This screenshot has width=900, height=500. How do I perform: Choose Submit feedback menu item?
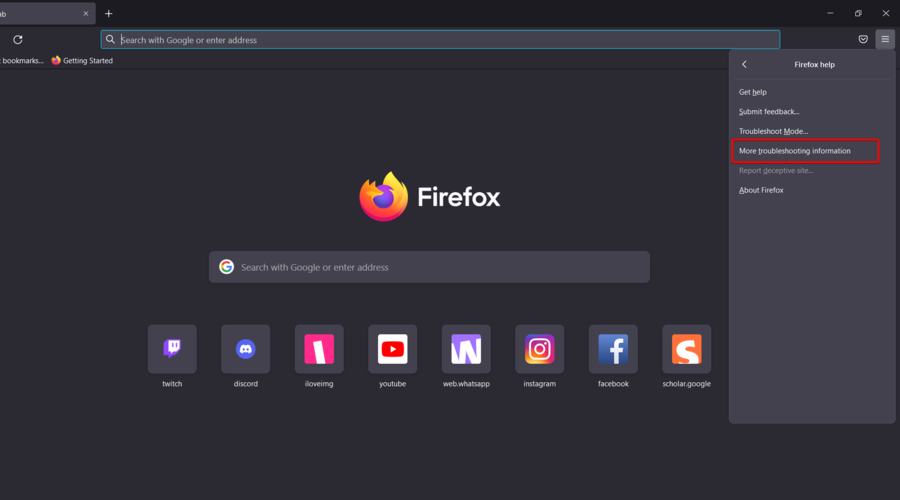click(812, 111)
